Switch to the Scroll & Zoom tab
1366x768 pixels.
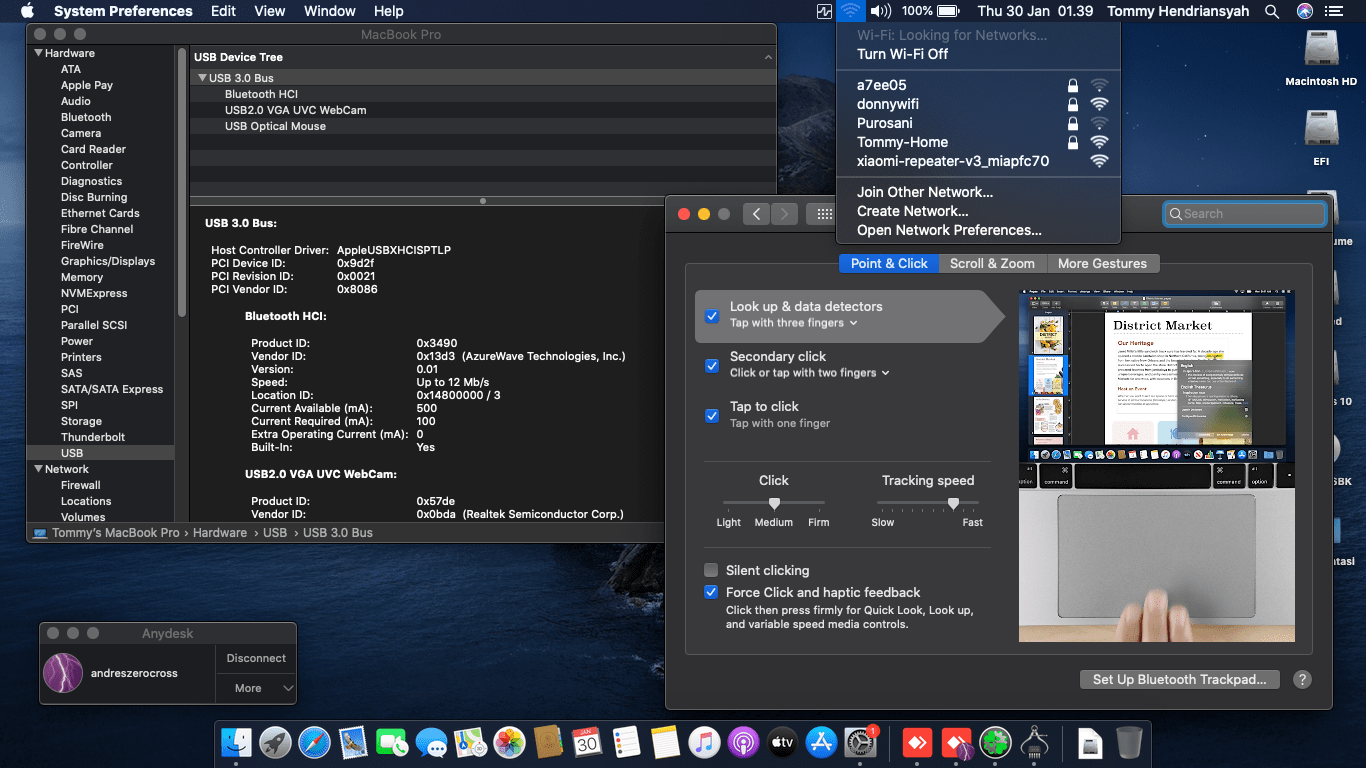click(x=992, y=263)
